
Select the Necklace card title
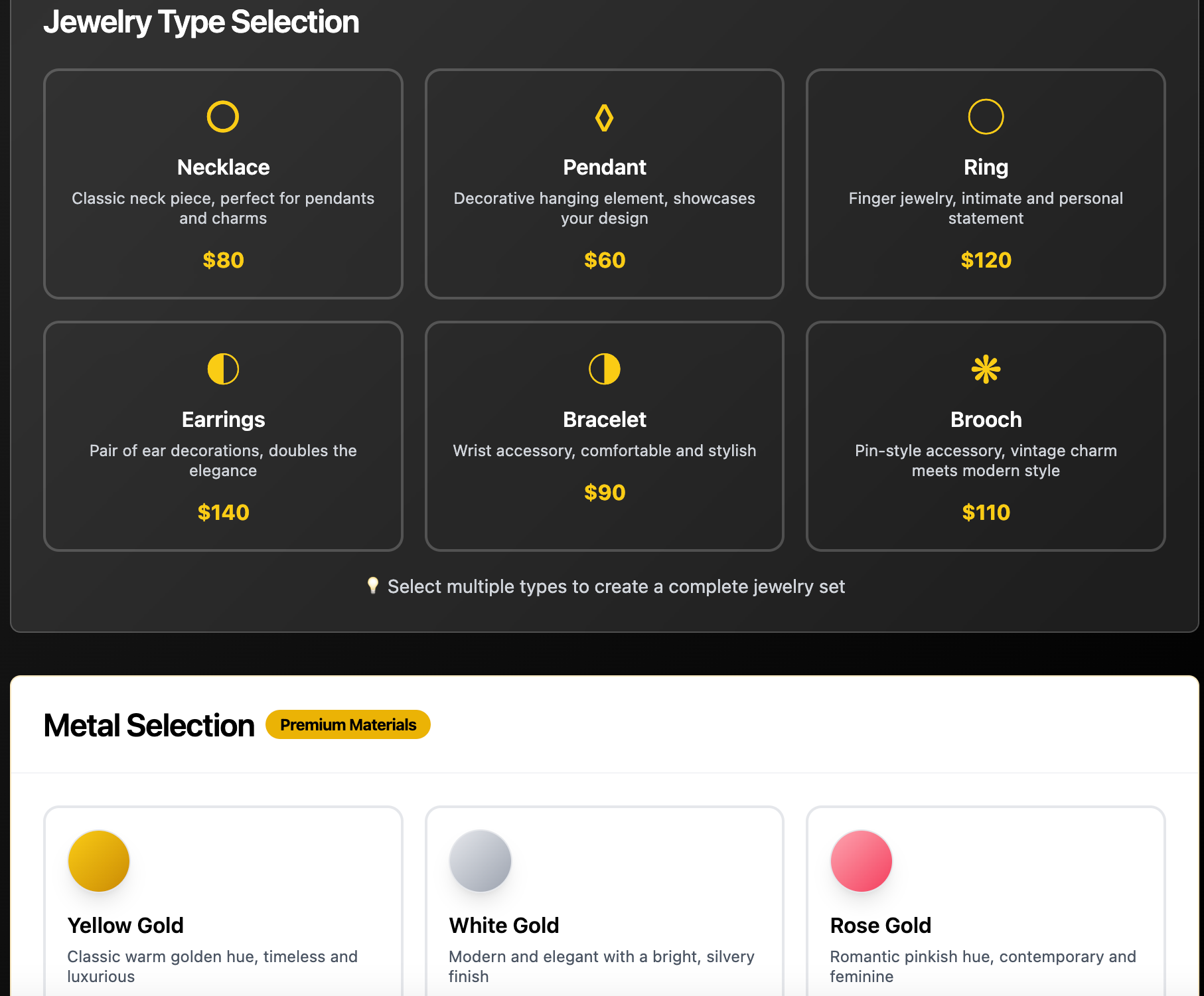(x=223, y=167)
